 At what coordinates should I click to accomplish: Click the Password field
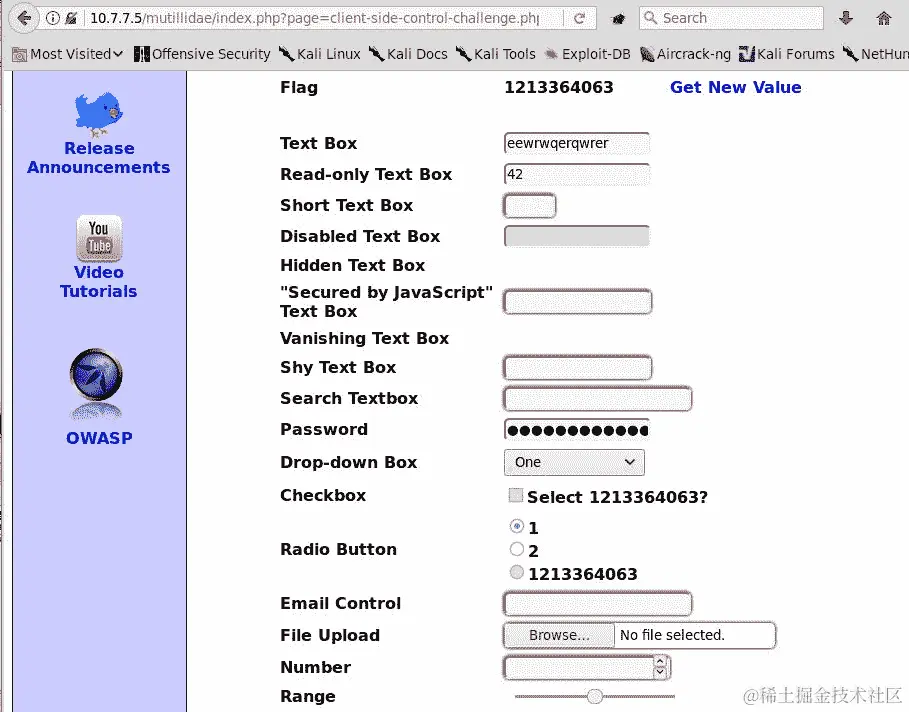[577, 430]
